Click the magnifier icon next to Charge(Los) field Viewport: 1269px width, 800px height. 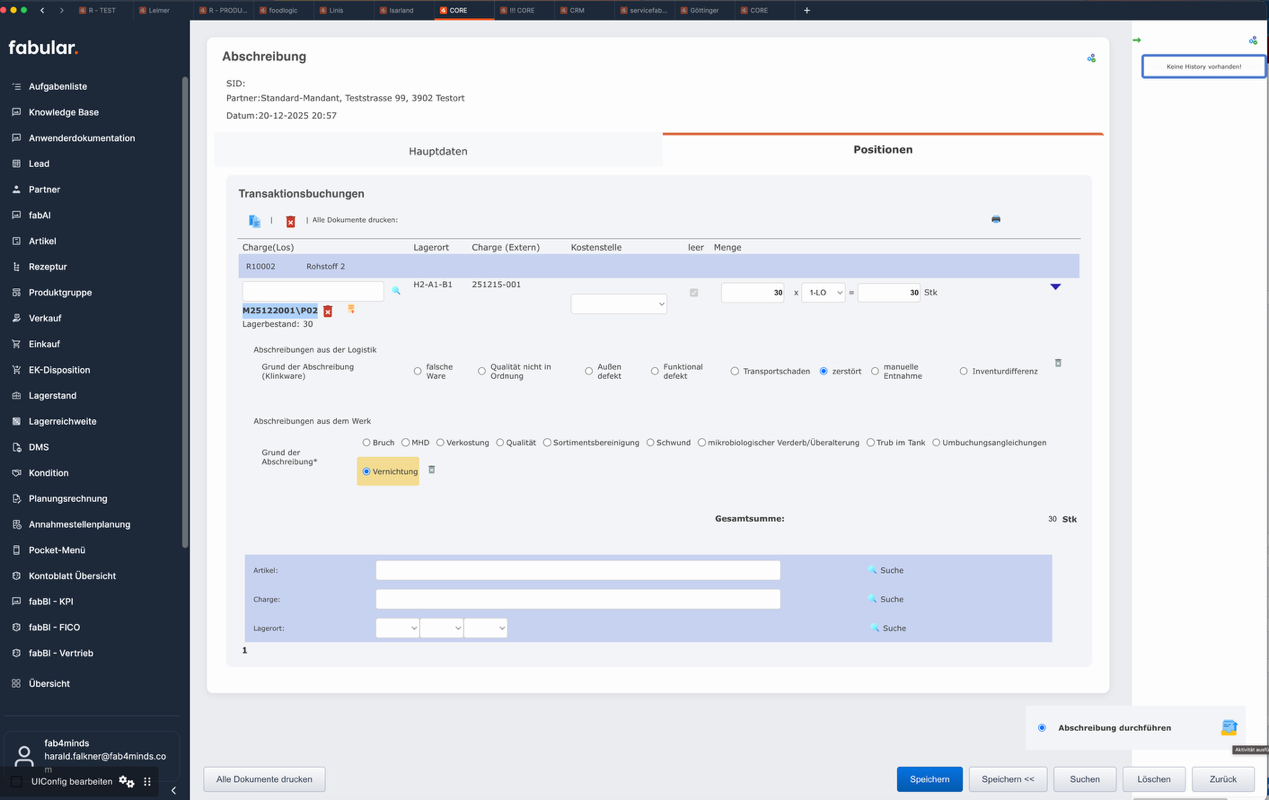point(396,291)
